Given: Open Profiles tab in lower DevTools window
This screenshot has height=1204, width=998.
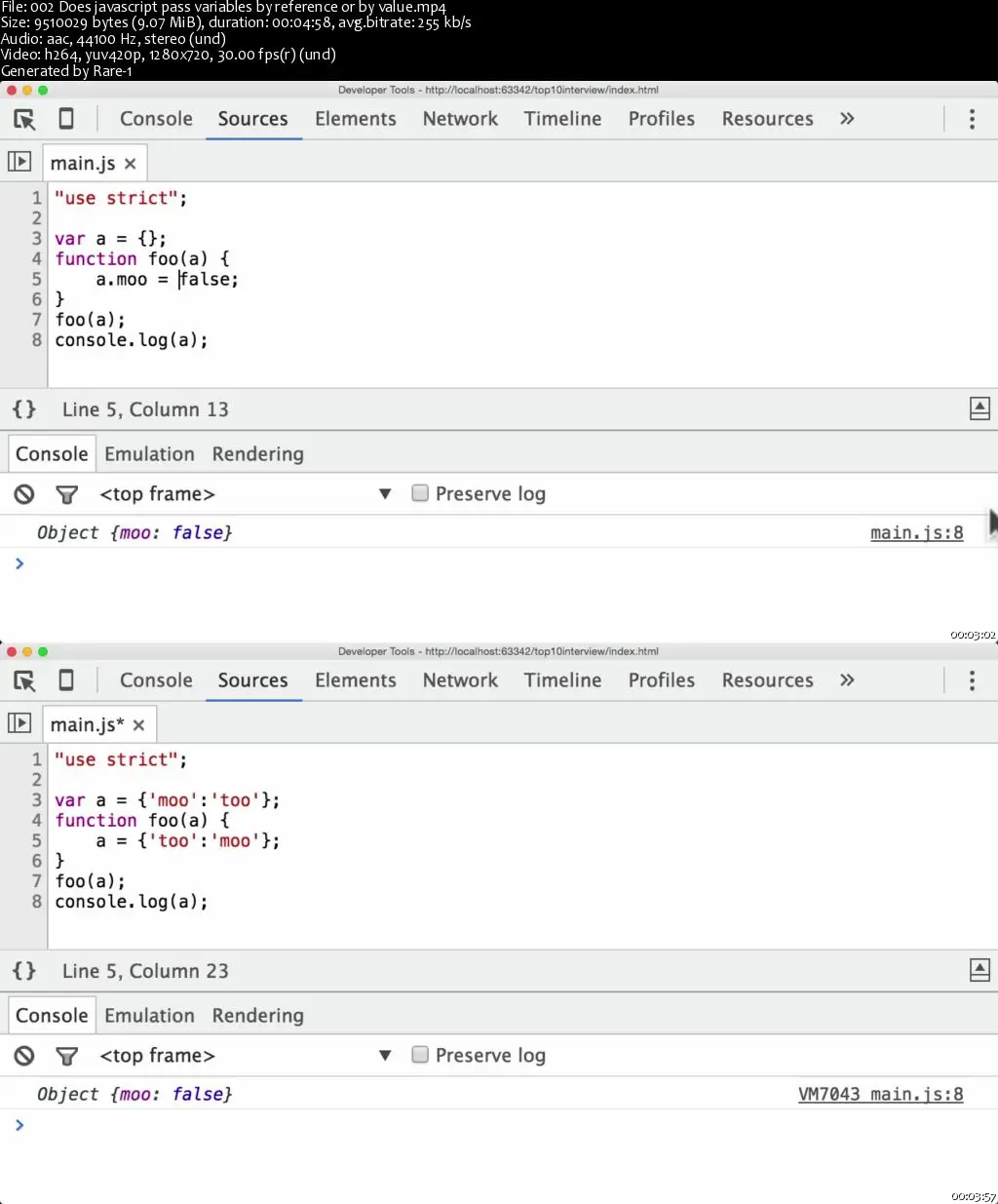Looking at the screenshot, I should click(662, 680).
